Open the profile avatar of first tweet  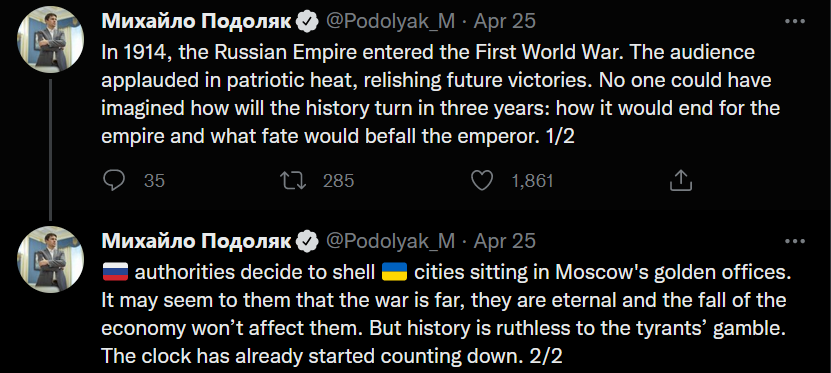click(50, 39)
